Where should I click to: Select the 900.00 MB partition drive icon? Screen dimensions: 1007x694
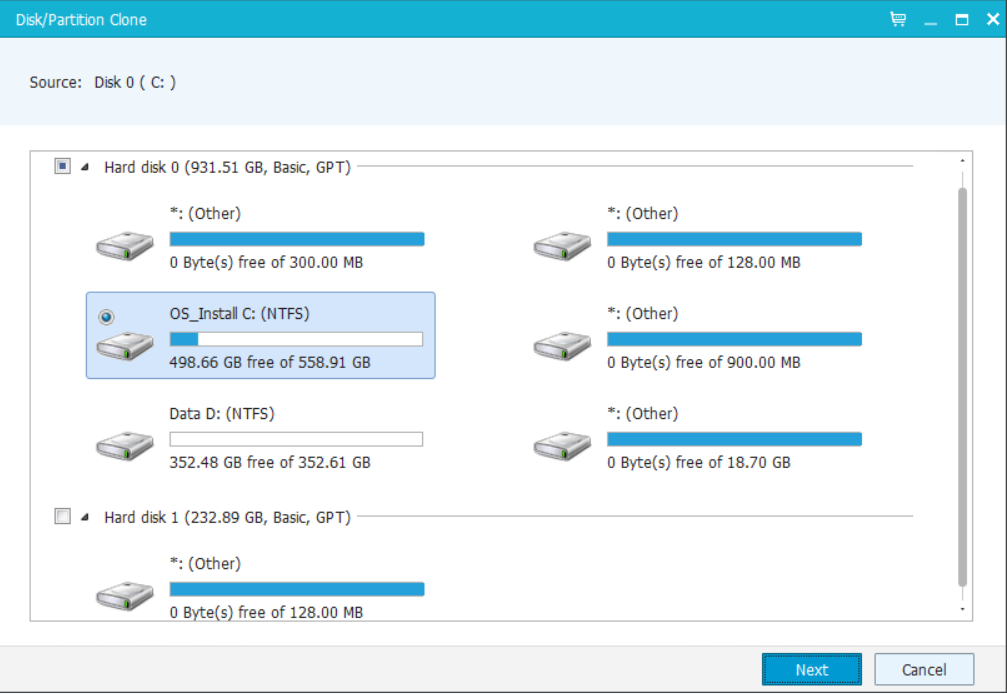(562, 346)
